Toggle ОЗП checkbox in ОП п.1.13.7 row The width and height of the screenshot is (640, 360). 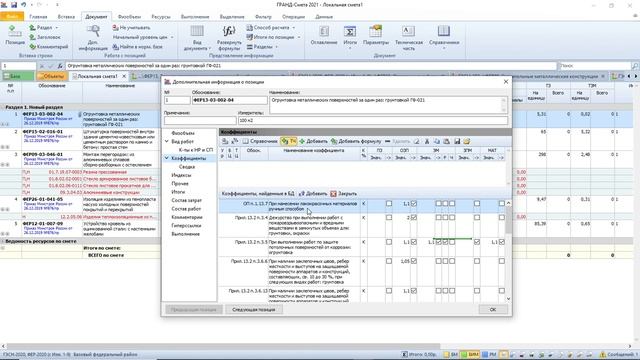413,203
